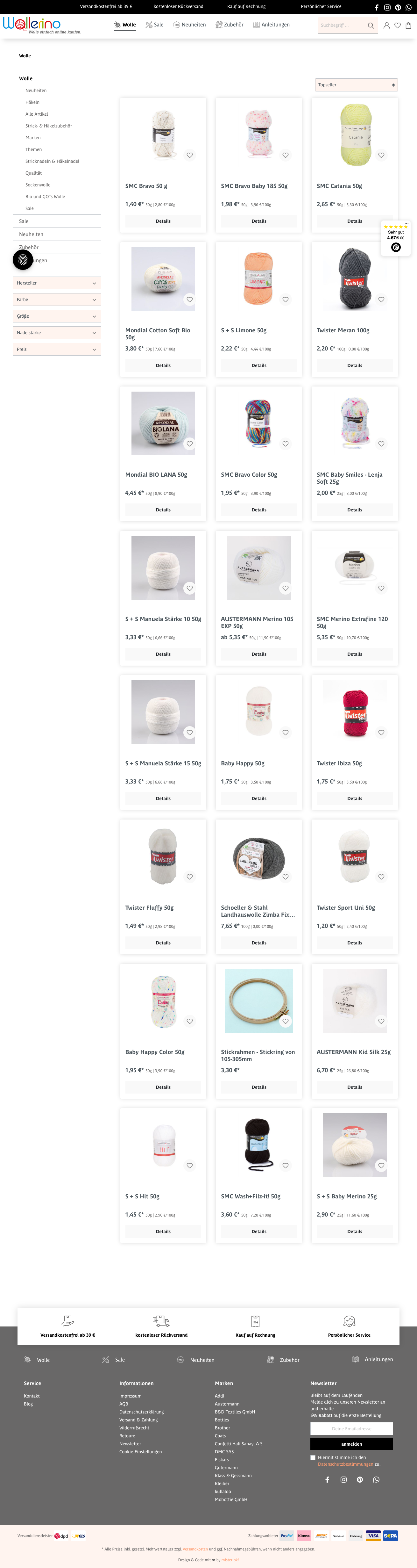
Task: Click the anmelden newsletter button
Action: [351, 1443]
